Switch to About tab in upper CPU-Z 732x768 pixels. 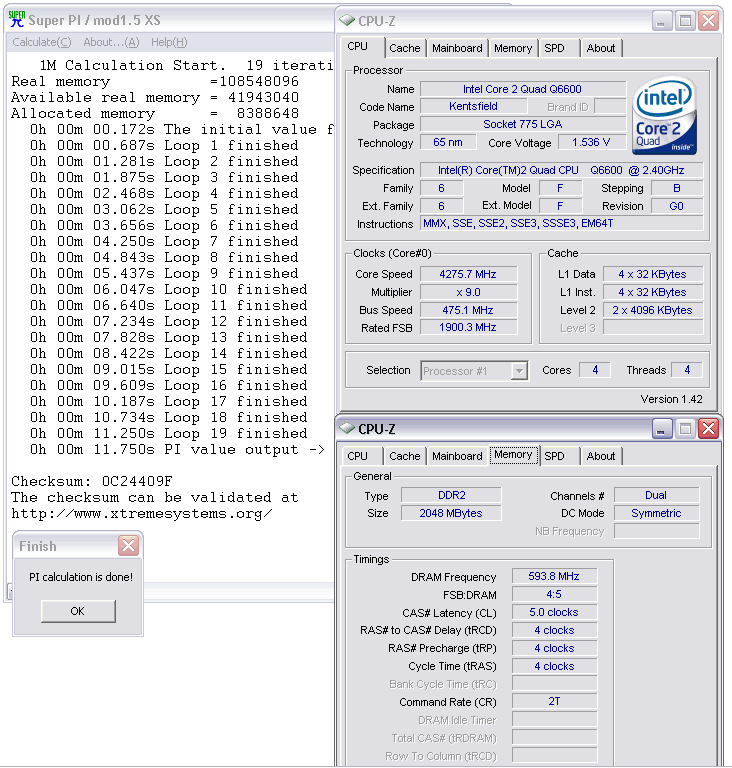[x=601, y=48]
